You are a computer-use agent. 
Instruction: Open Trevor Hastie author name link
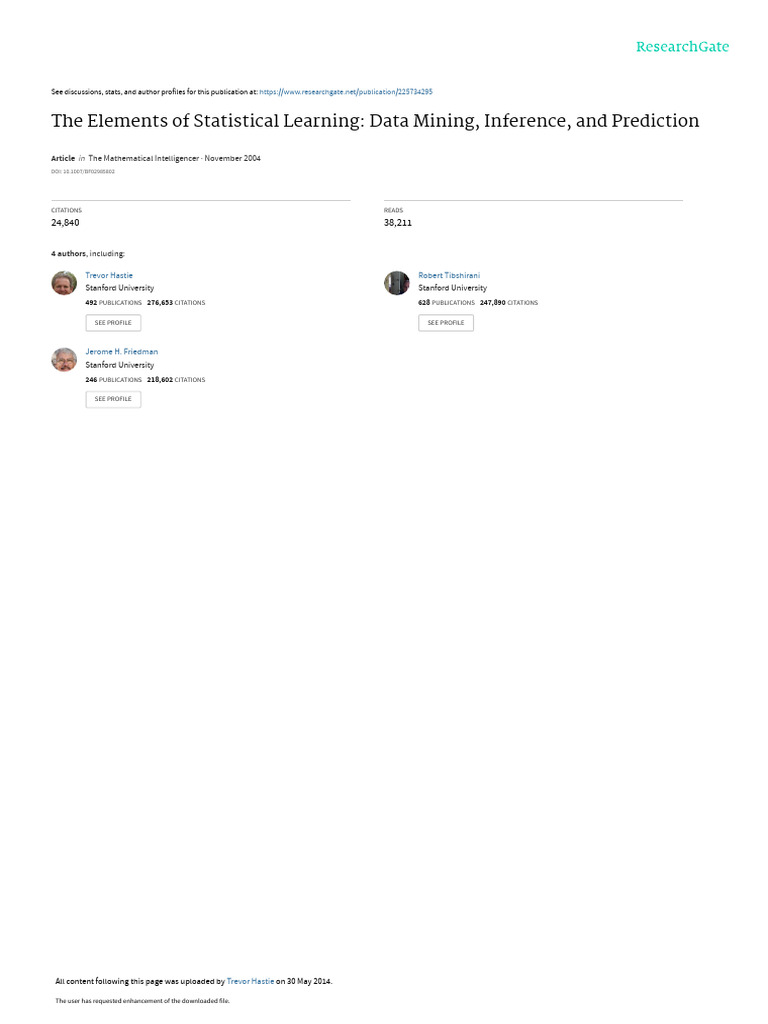pos(108,276)
